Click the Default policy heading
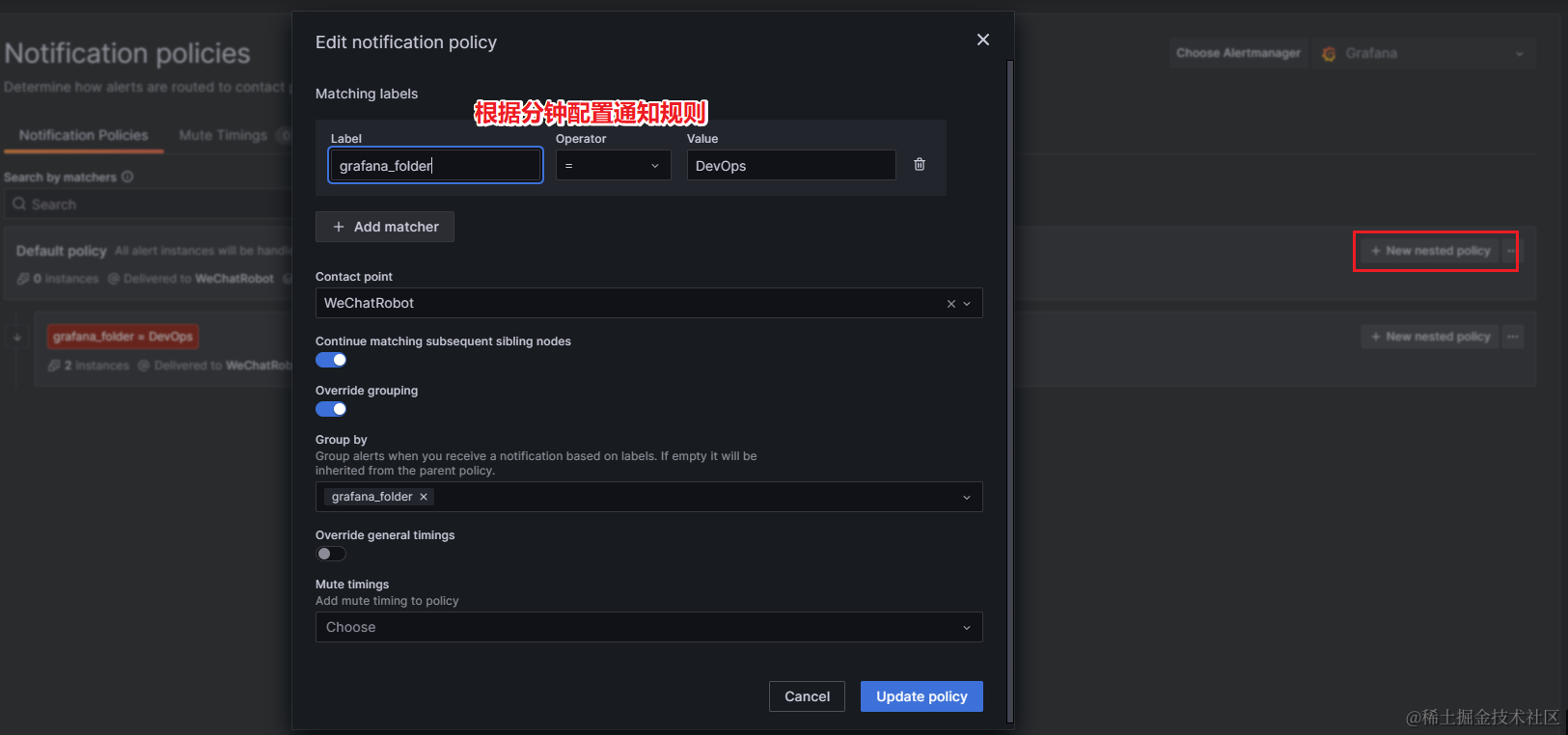1568x735 pixels. click(62, 251)
